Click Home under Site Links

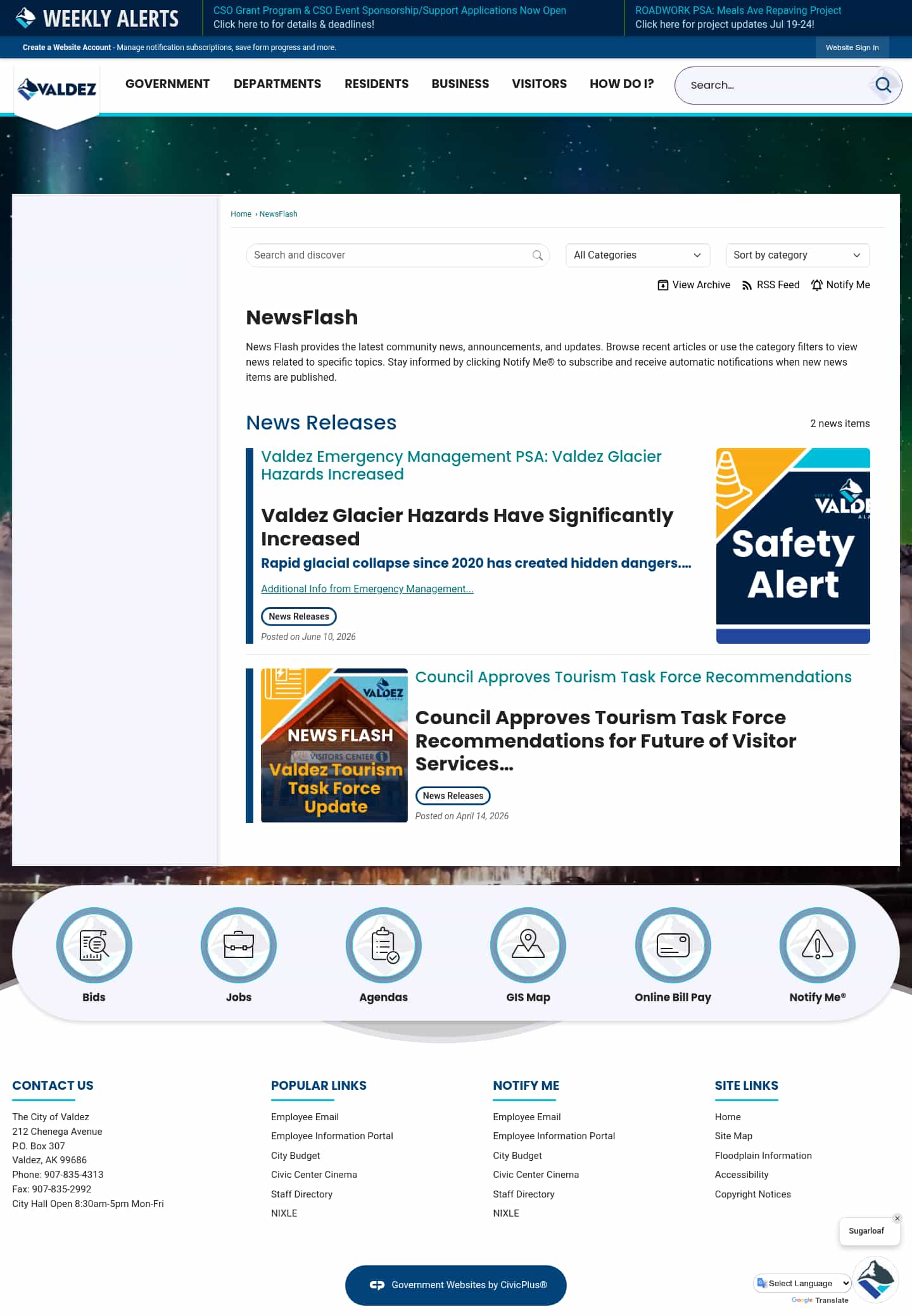click(x=728, y=1117)
